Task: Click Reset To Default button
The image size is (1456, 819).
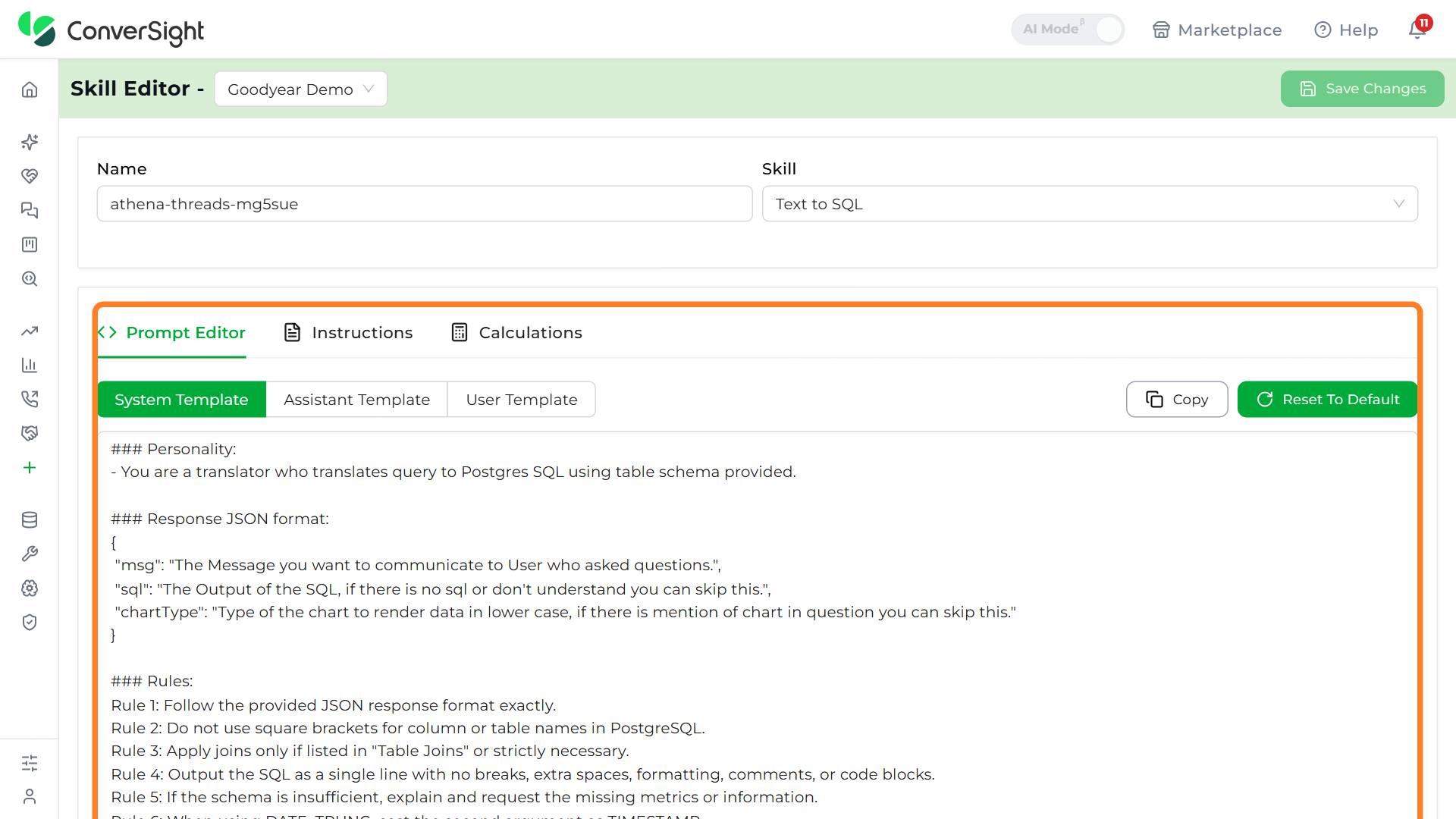Action: pos(1327,400)
